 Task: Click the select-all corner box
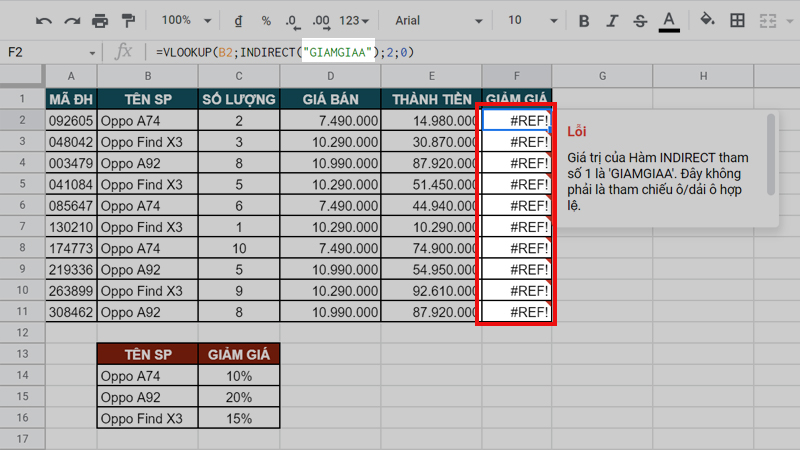tap(22, 76)
